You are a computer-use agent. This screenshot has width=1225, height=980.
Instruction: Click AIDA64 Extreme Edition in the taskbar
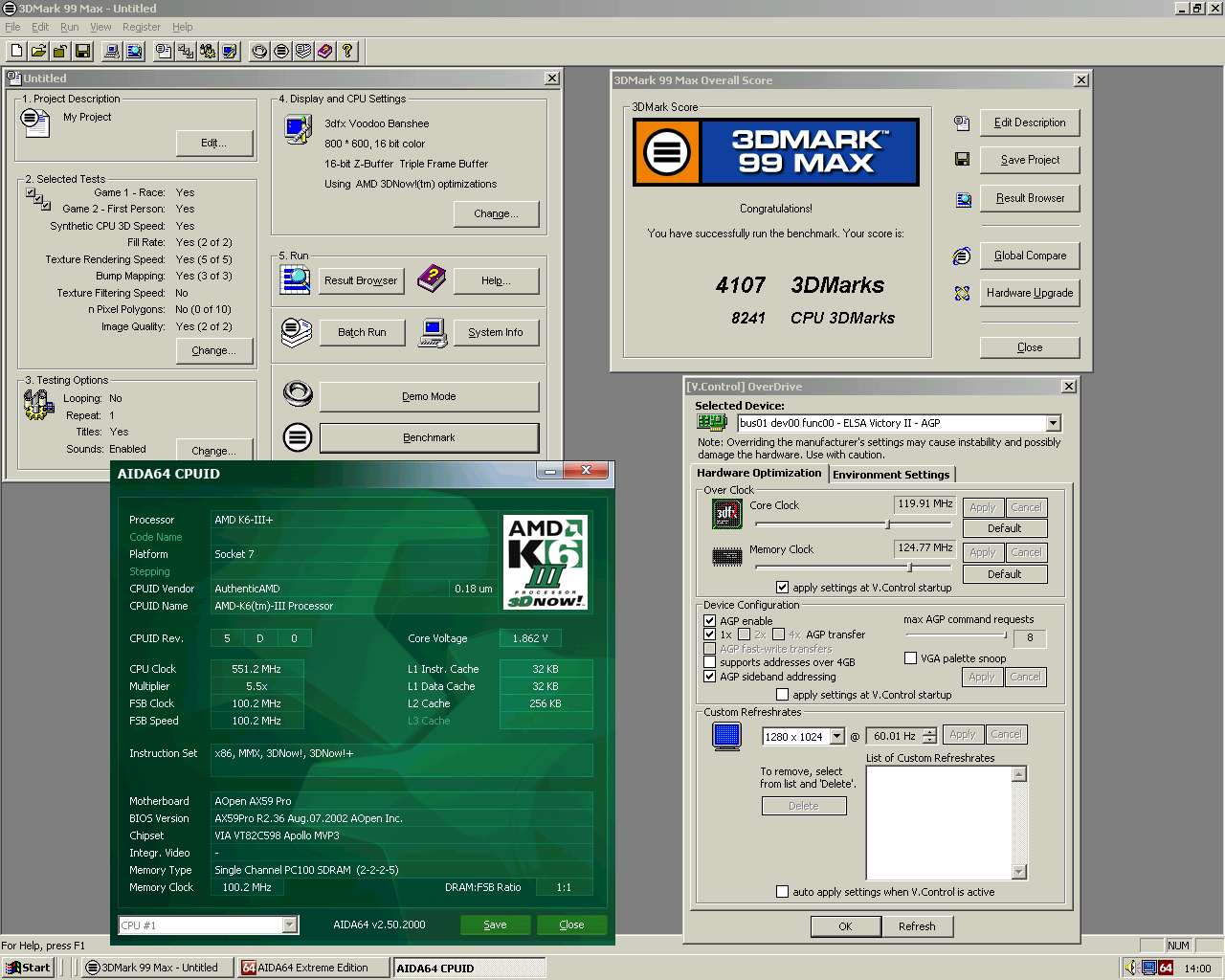[x=314, y=968]
